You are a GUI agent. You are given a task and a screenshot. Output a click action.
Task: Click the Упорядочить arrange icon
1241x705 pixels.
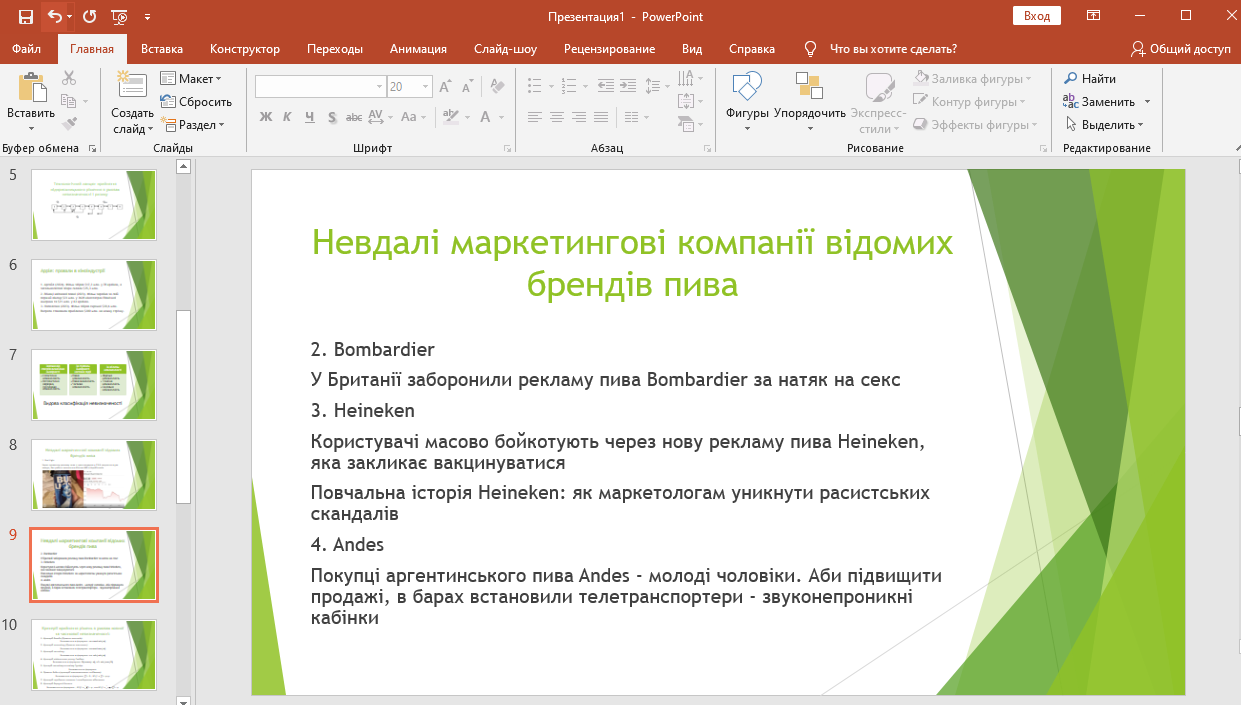(x=809, y=88)
